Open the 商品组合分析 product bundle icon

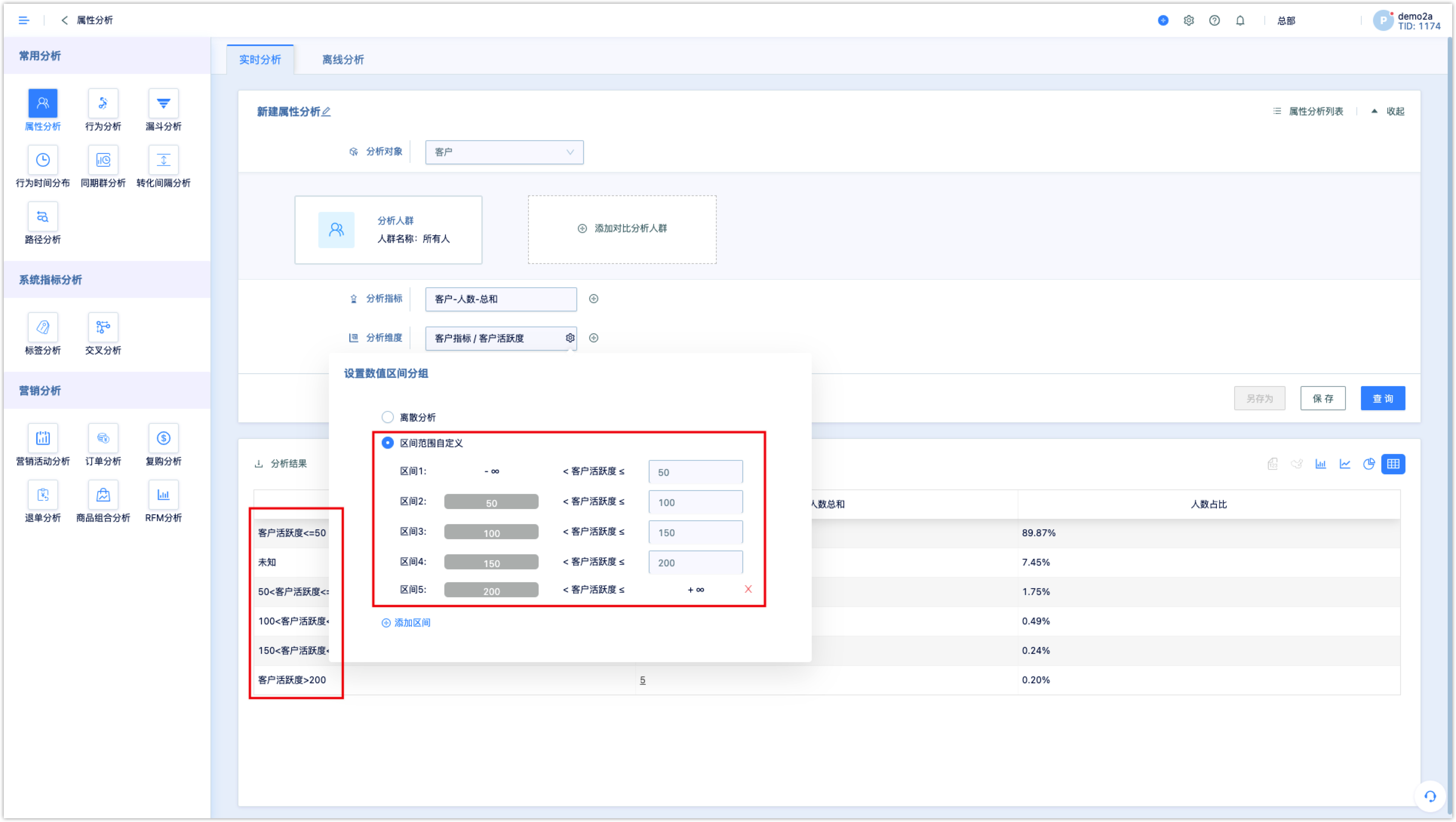[x=103, y=494]
